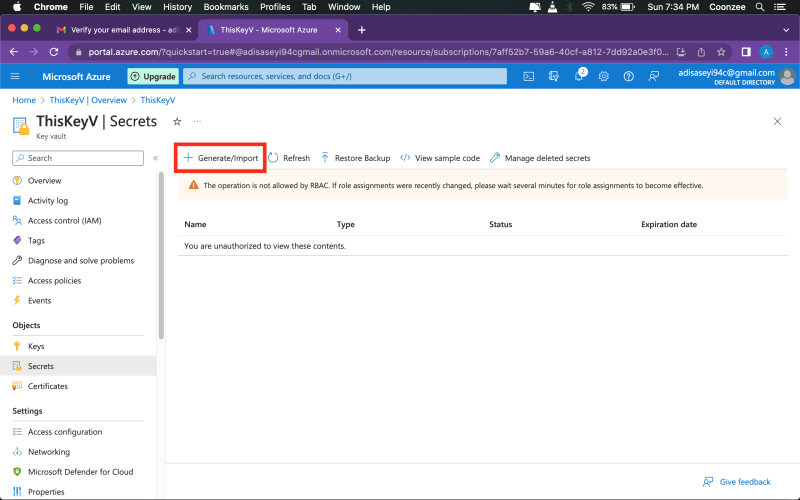Open the Profiles menu
Screen dimensions: 800x500
point(275,7)
